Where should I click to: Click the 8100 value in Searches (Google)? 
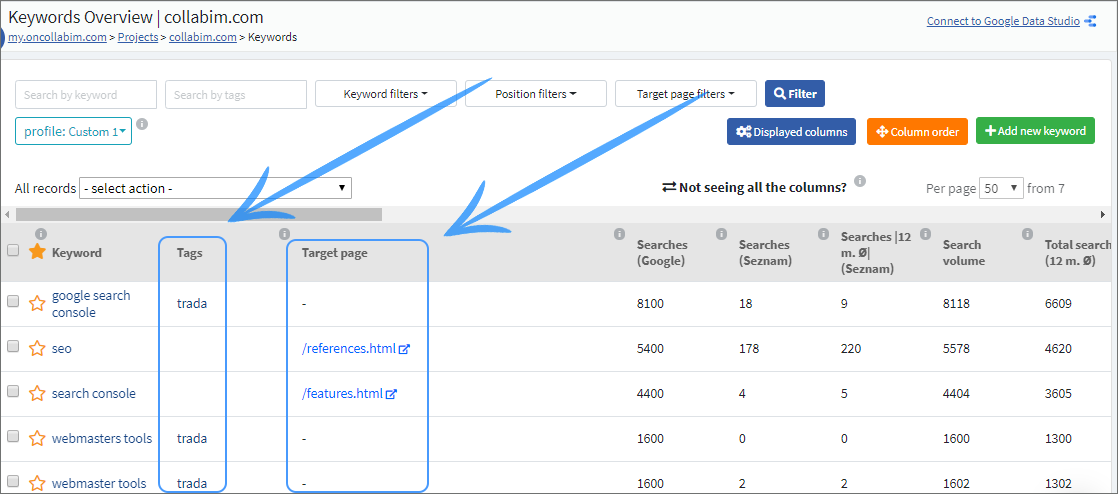pos(650,304)
